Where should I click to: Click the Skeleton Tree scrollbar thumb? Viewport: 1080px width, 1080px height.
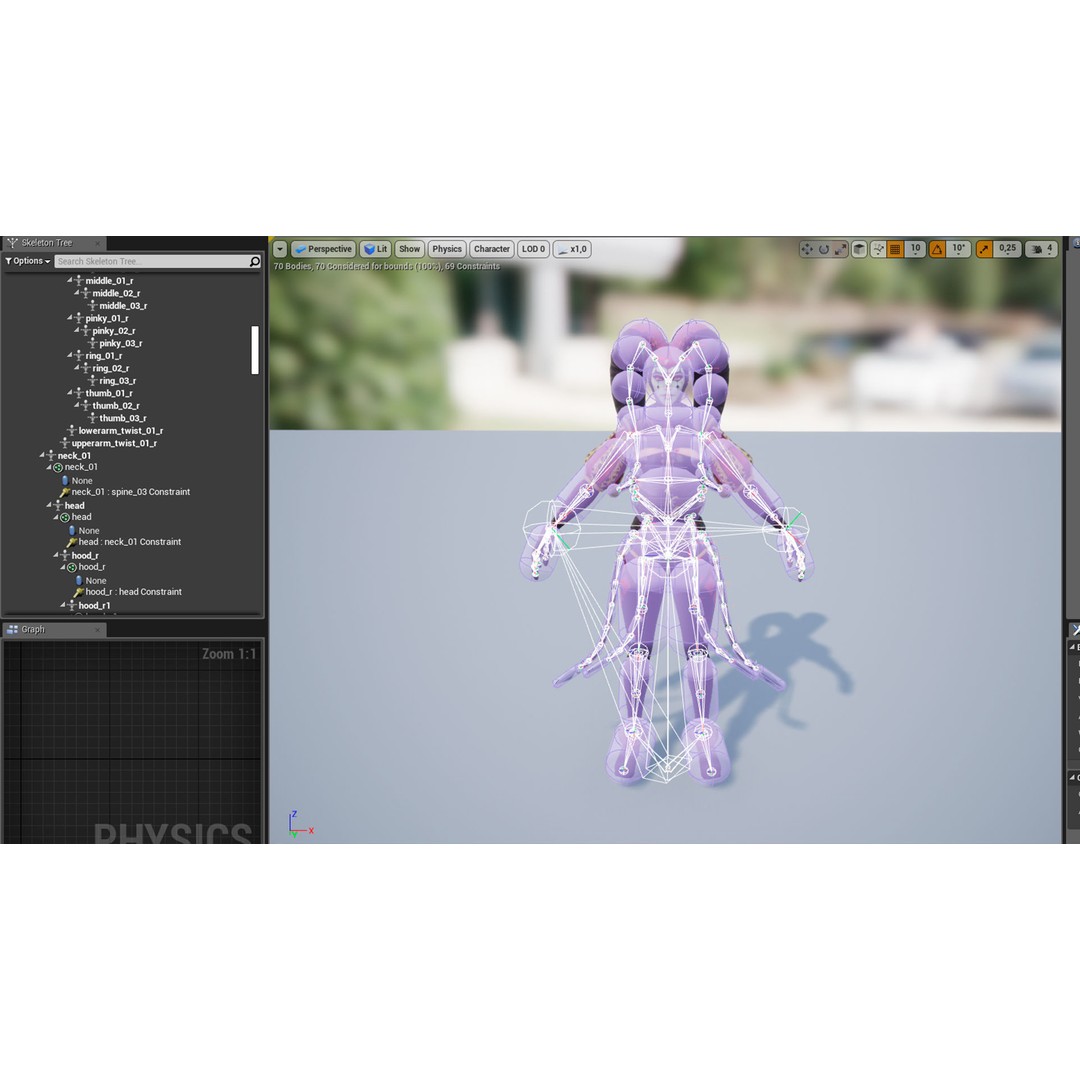(255, 350)
